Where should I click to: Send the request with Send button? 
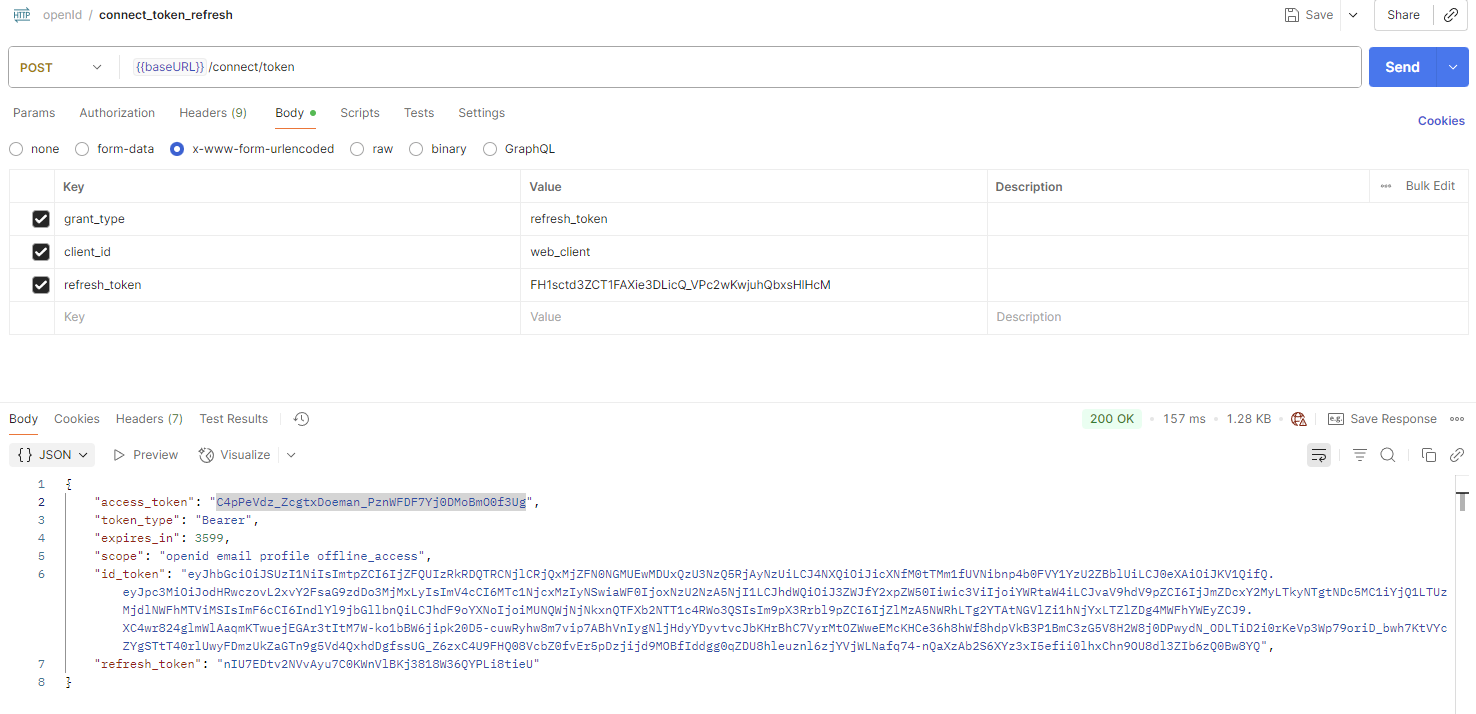[x=1402, y=67]
